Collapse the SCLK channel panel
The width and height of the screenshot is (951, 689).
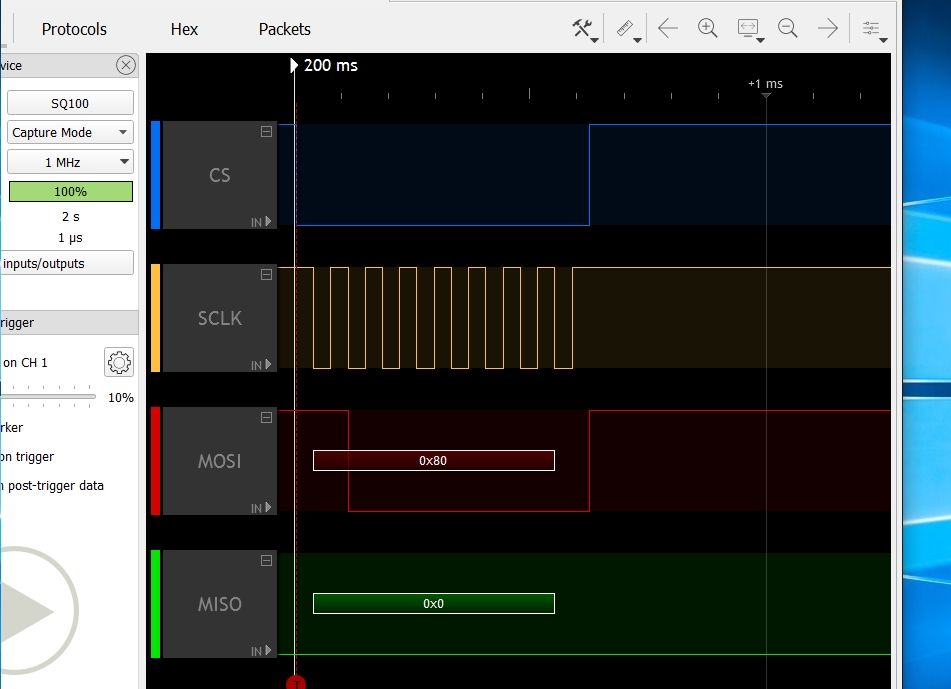tap(265, 275)
